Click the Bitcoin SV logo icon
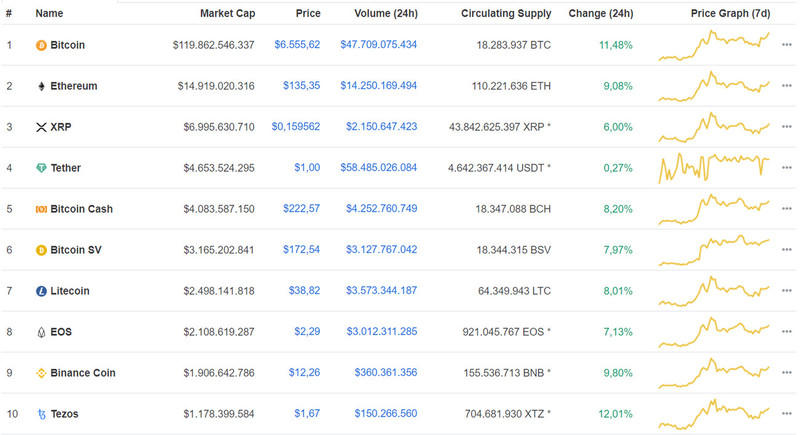The height and width of the screenshot is (435, 800). click(x=41, y=250)
